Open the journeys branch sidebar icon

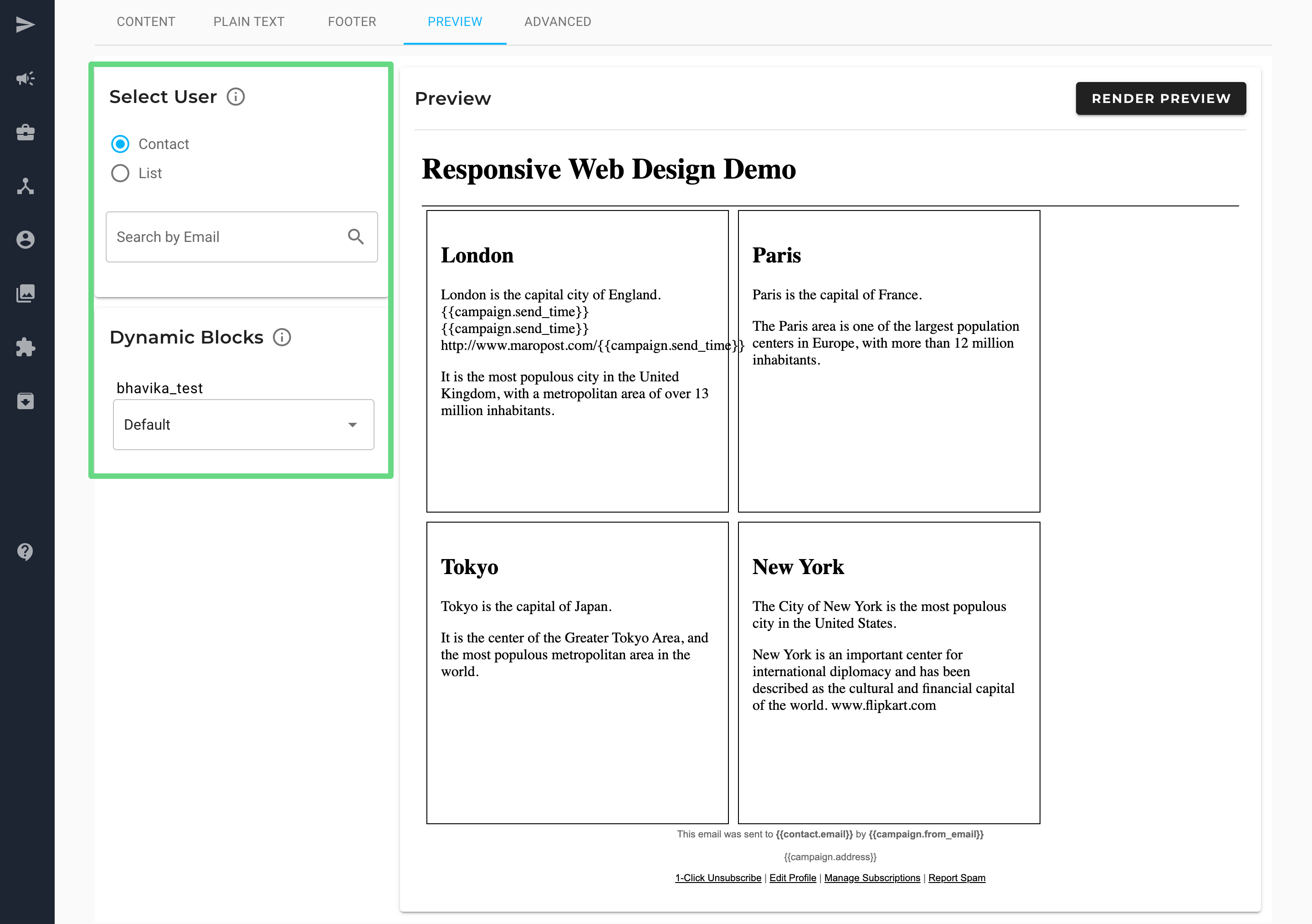(x=26, y=186)
